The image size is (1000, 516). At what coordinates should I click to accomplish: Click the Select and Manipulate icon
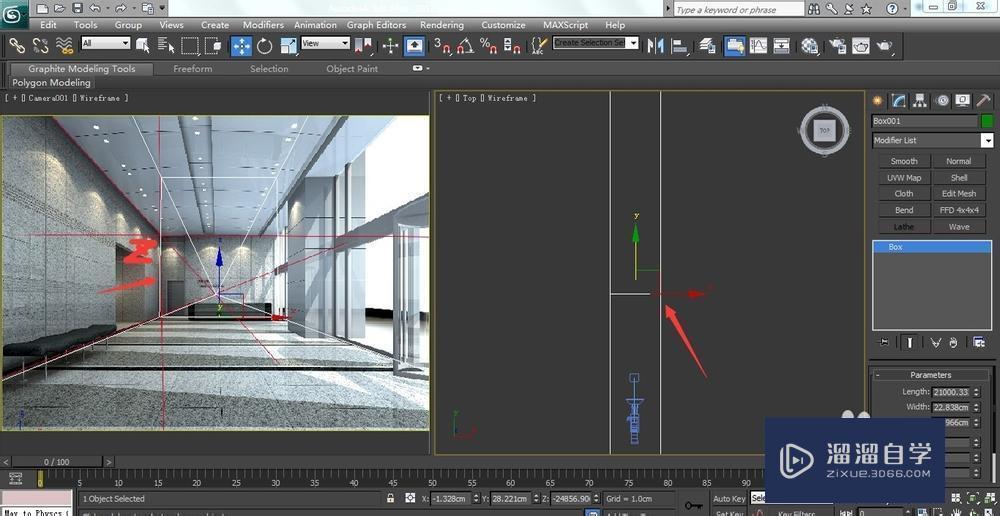click(x=390, y=45)
